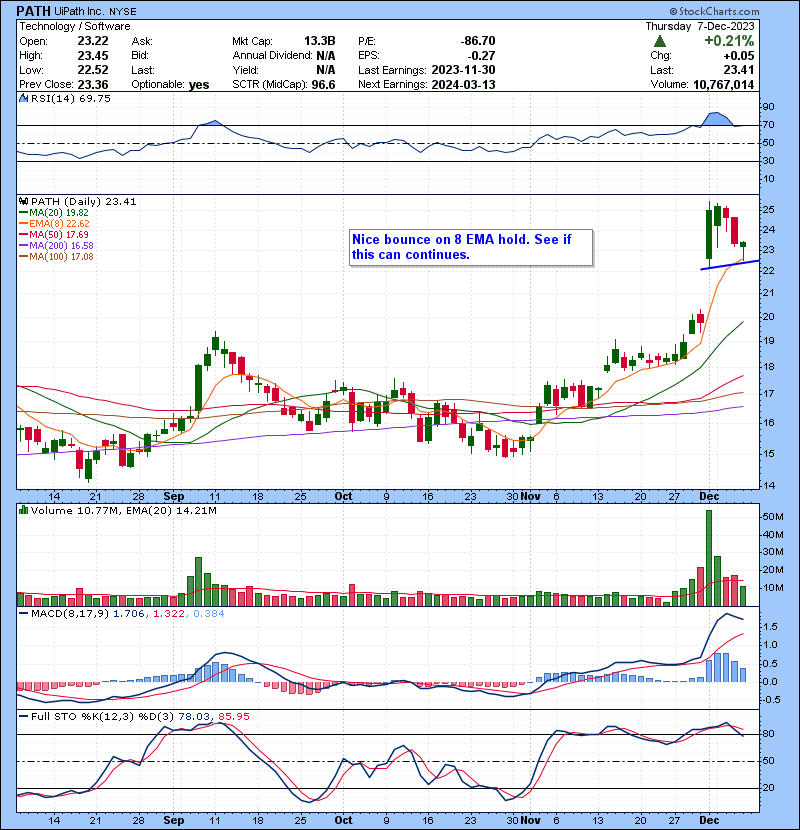Select the EPS value -0.27

tap(482, 56)
